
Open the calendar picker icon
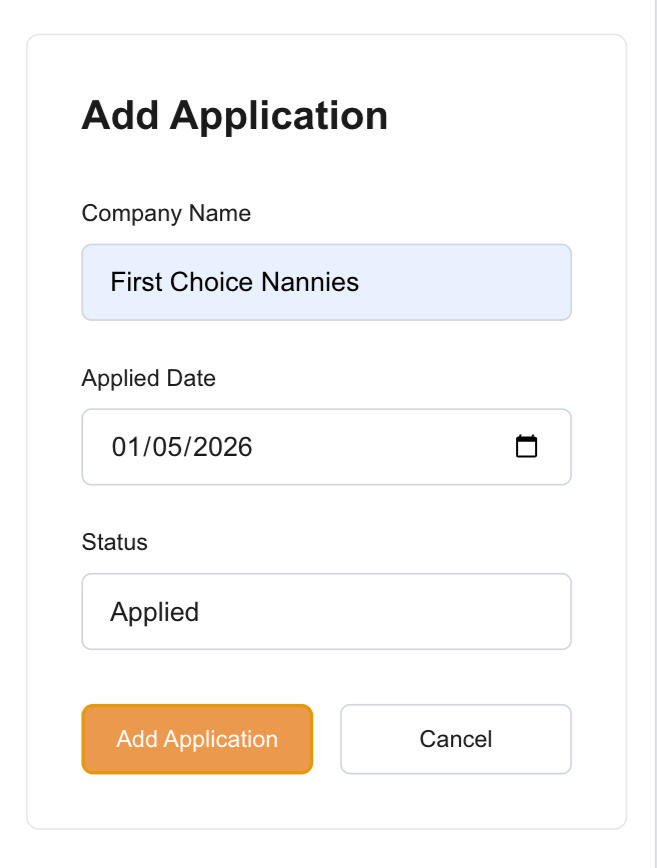pyautogui.click(x=526, y=446)
